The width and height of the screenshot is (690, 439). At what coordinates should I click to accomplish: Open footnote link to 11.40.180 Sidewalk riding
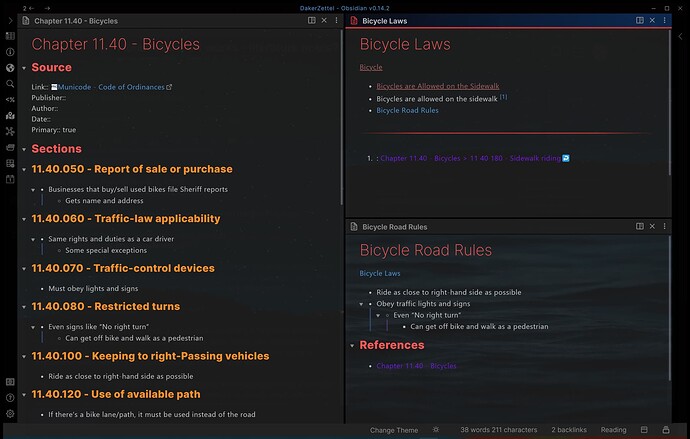(x=470, y=158)
